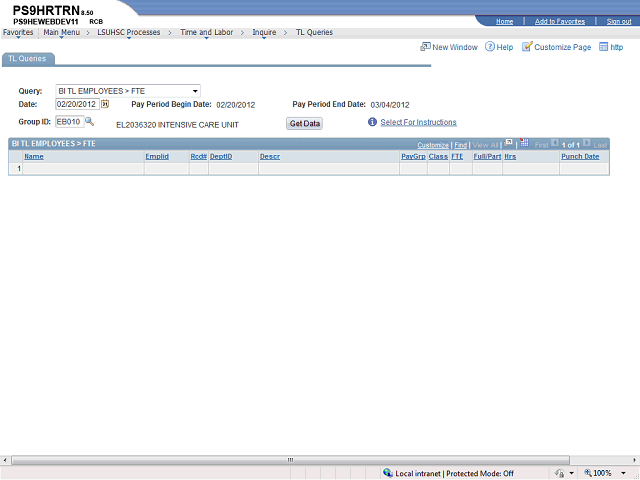640x480 pixels.
Task: Sort by the Punch Date column header
Action: click(580, 156)
